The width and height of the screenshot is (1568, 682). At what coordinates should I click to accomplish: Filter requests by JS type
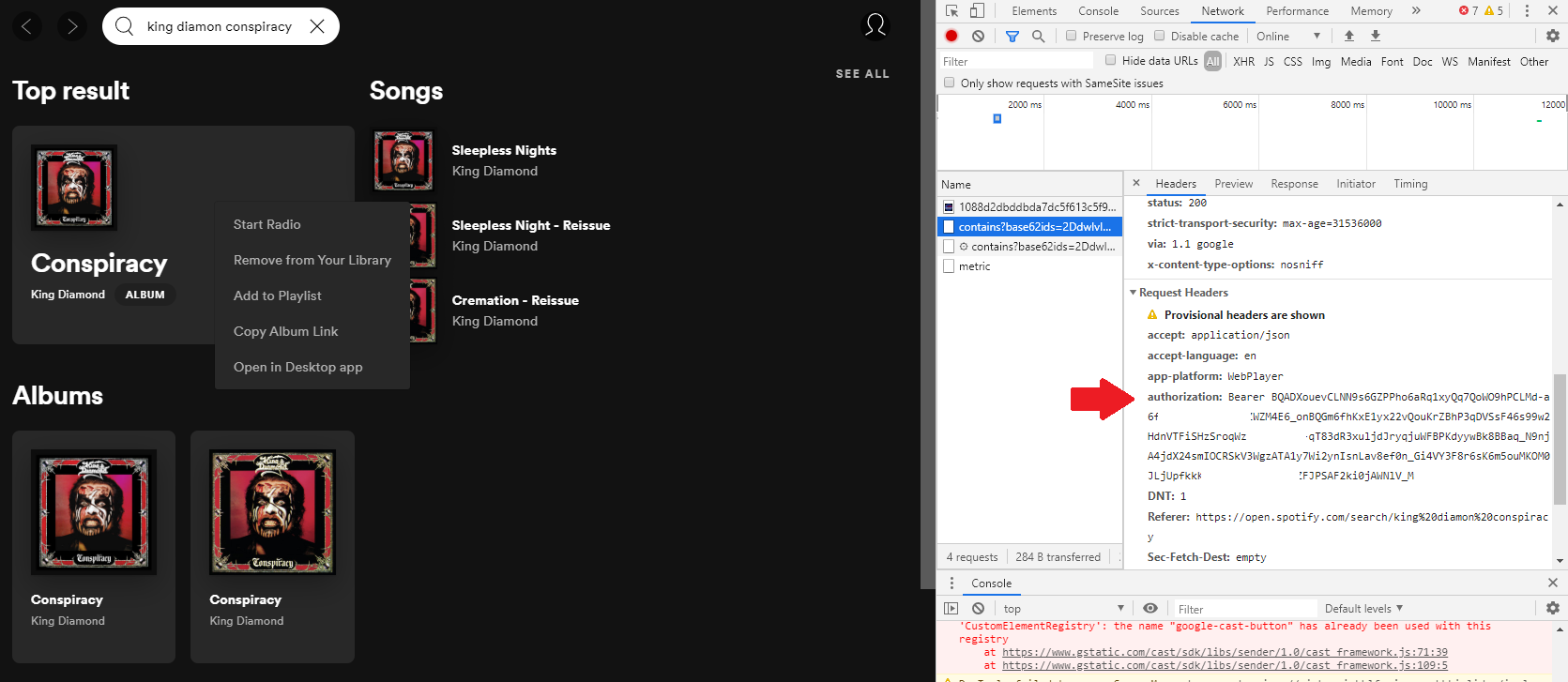(x=1268, y=61)
